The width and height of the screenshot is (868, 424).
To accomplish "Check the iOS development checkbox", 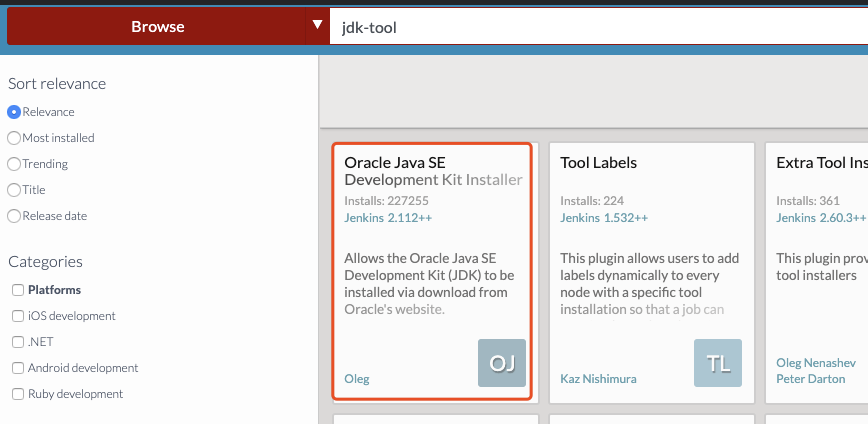I will pyautogui.click(x=18, y=316).
